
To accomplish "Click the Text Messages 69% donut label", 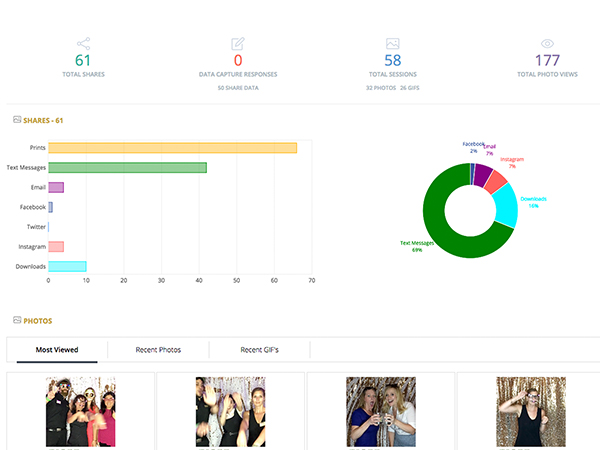I will (417, 246).
